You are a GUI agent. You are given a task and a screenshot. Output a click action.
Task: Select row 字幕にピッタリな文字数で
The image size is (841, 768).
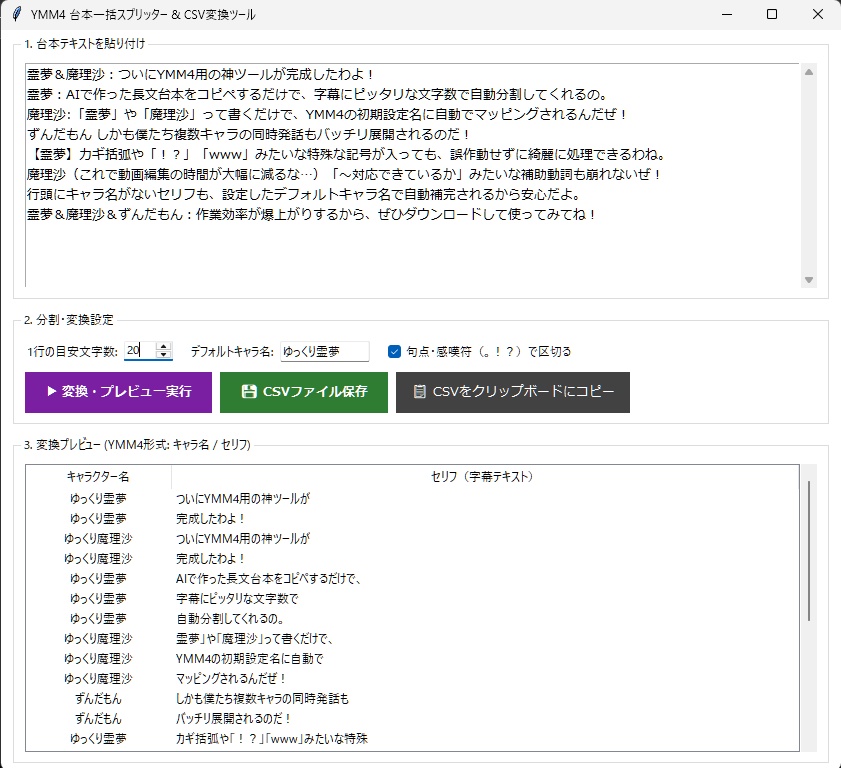click(412, 599)
